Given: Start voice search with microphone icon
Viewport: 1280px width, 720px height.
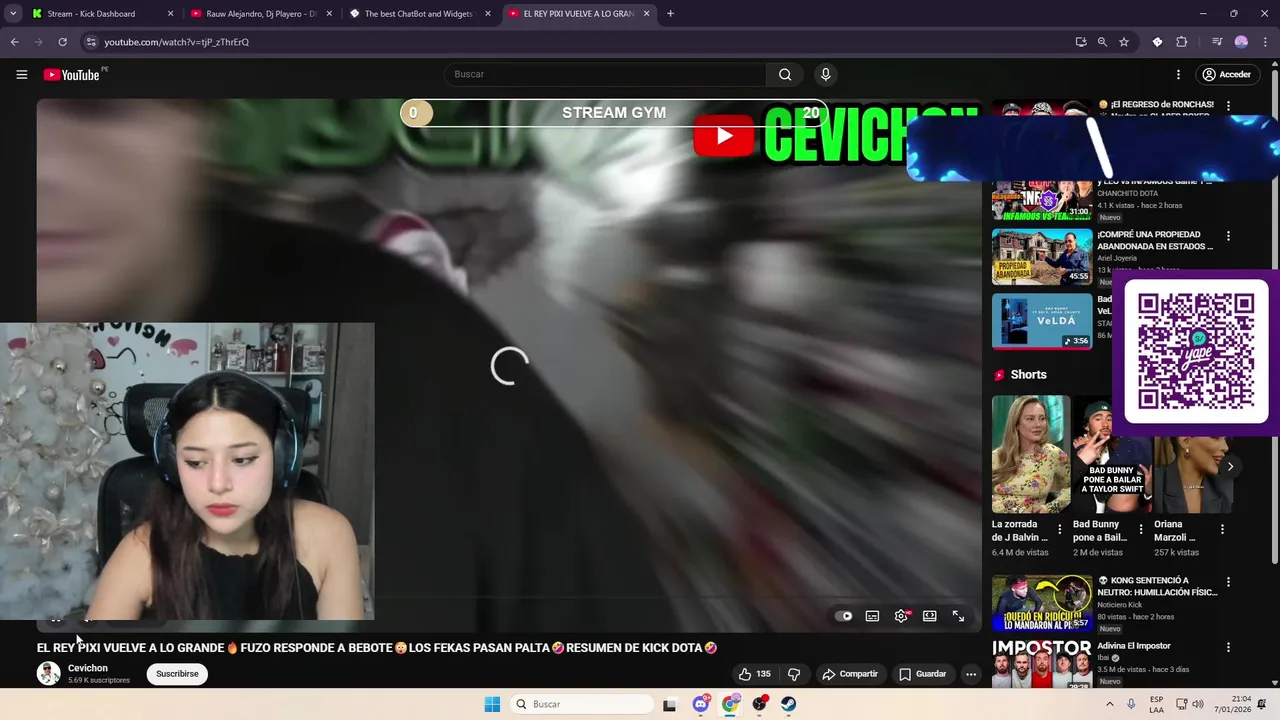Looking at the screenshot, I should [825, 74].
